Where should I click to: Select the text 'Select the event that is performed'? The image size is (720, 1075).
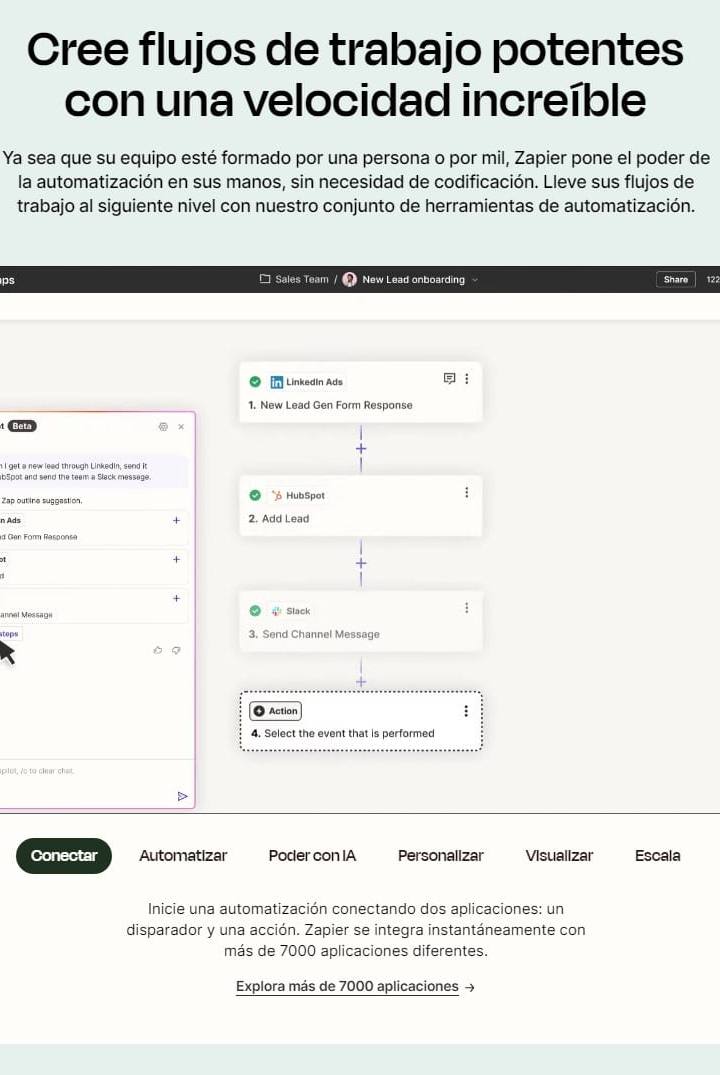point(349,734)
